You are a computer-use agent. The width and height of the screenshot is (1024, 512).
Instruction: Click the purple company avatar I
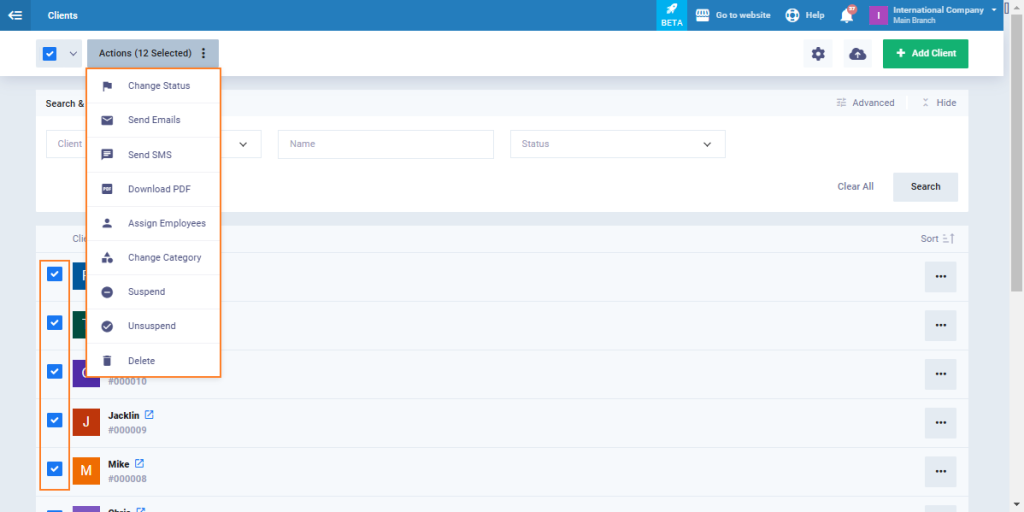point(878,15)
